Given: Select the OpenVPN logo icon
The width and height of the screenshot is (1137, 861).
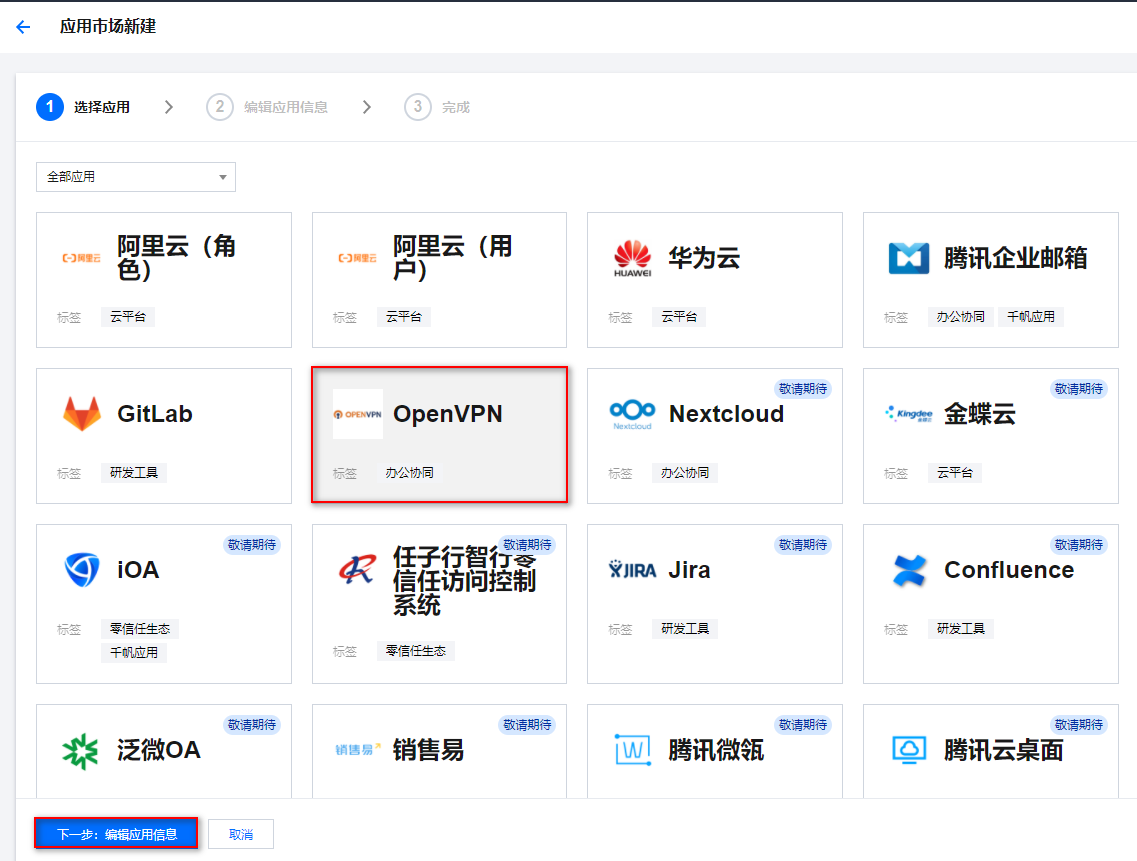Looking at the screenshot, I should [x=357, y=414].
